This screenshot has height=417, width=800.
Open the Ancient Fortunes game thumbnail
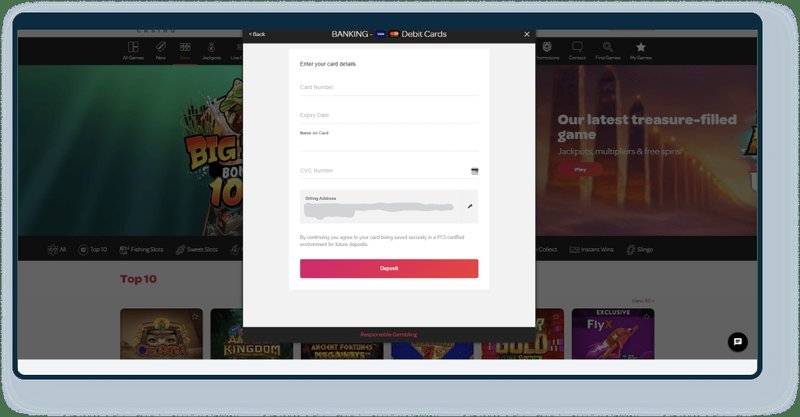point(342,351)
